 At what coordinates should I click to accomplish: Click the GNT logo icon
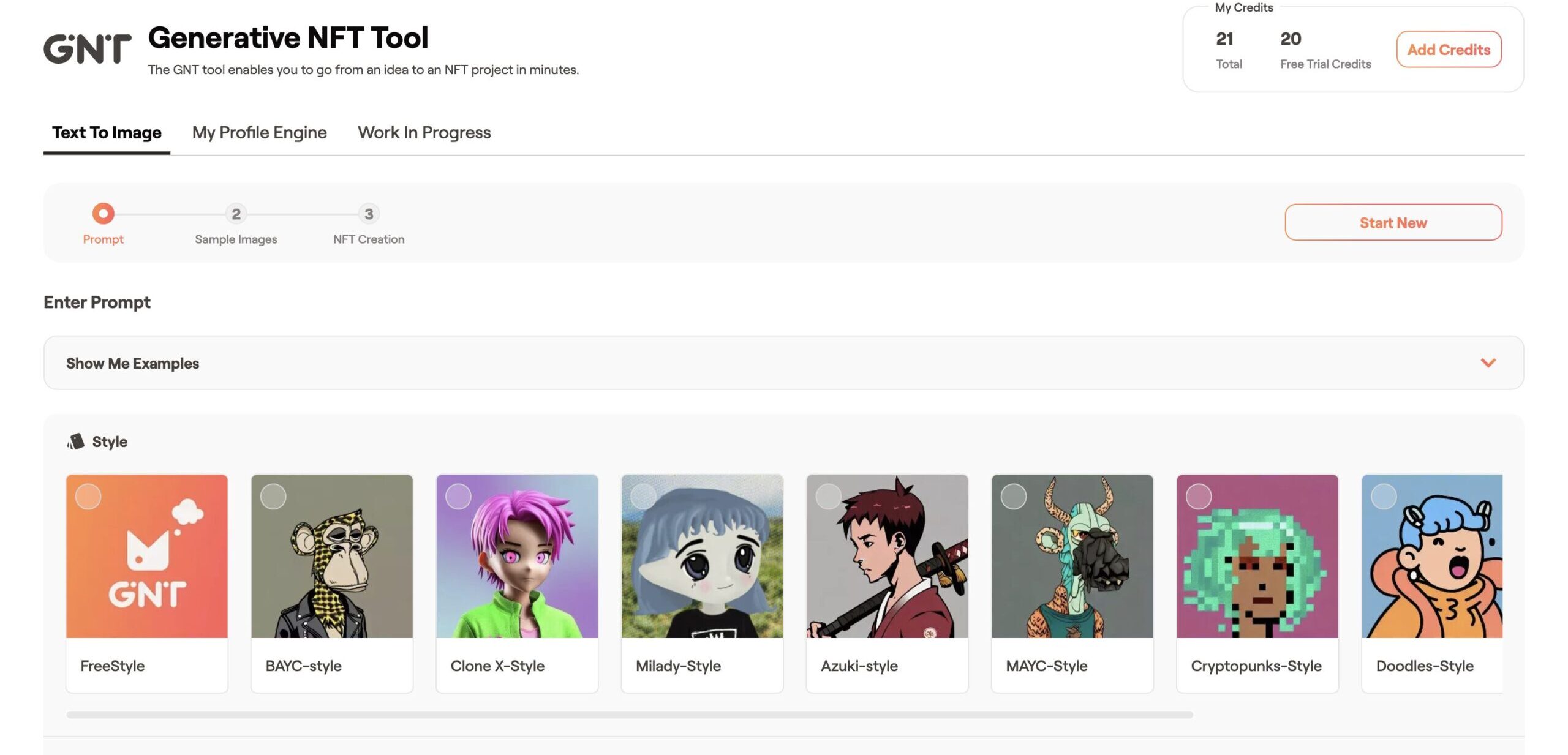click(x=88, y=49)
